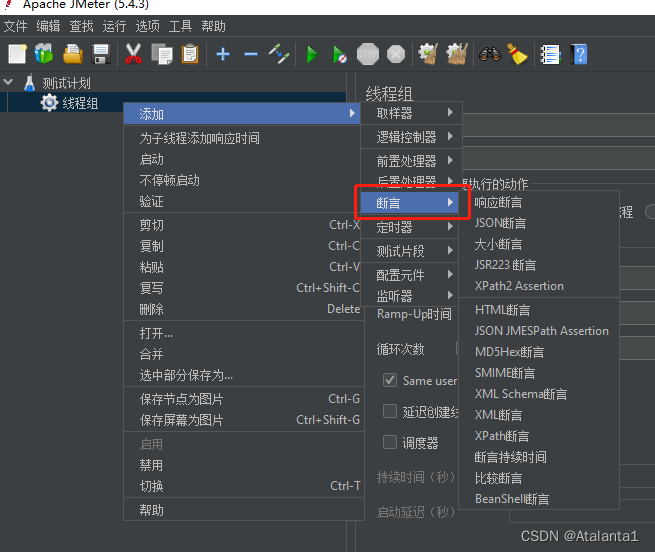
Task: Open the 文件 menu
Action: 15,26
